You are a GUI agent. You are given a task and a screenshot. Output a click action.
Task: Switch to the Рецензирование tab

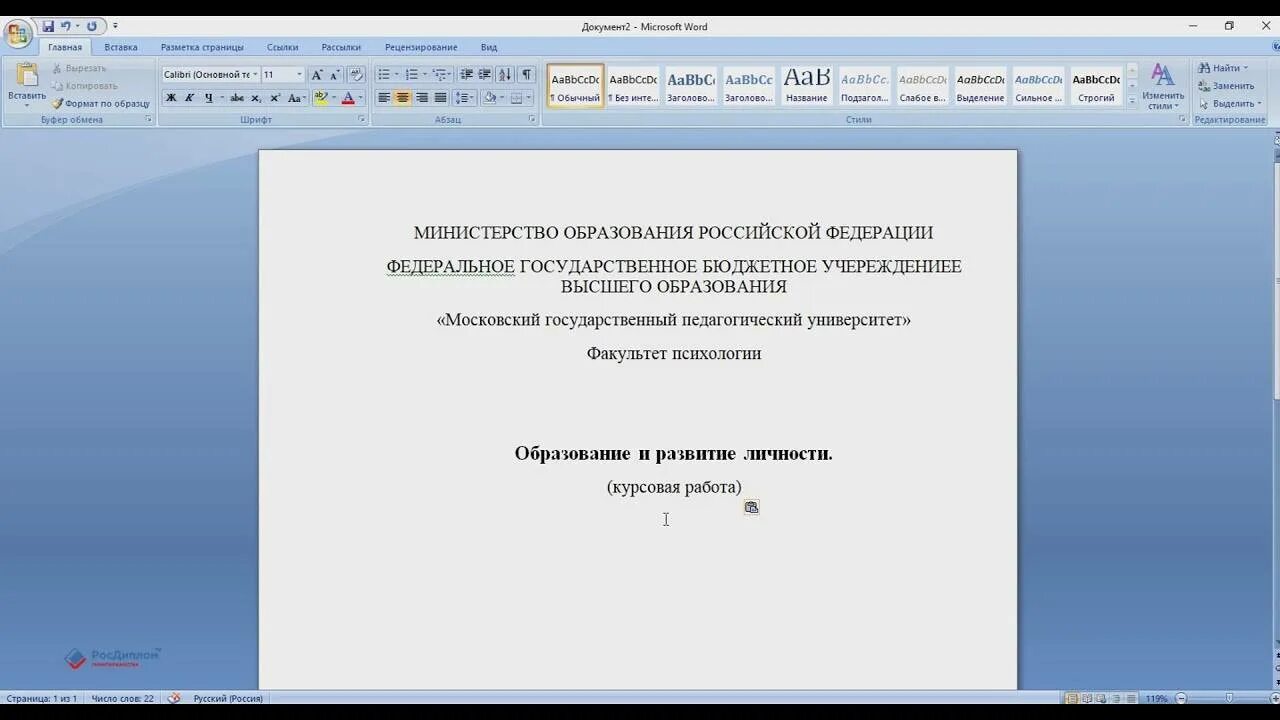tap(421, 47)
